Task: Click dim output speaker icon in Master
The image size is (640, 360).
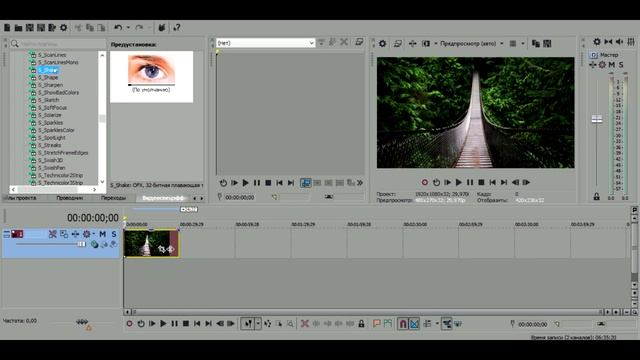Action: [x=620, y=42]
